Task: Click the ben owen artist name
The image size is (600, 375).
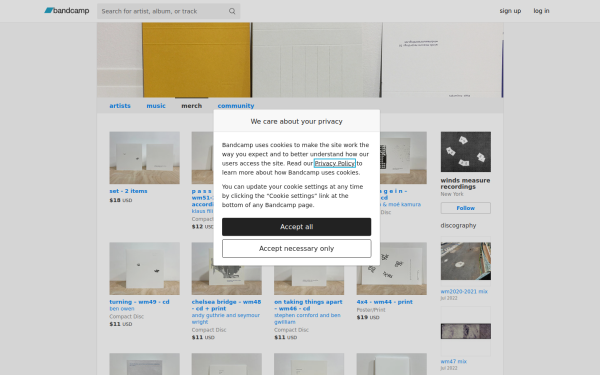Action: pos(122,308)
